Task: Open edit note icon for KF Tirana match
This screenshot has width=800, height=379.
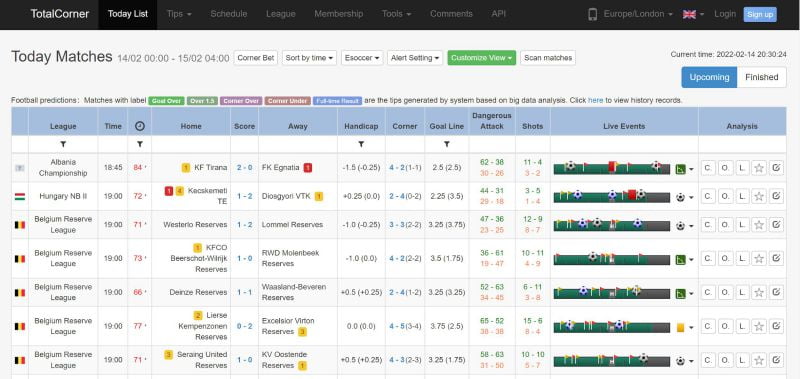Action: point(776,168)
